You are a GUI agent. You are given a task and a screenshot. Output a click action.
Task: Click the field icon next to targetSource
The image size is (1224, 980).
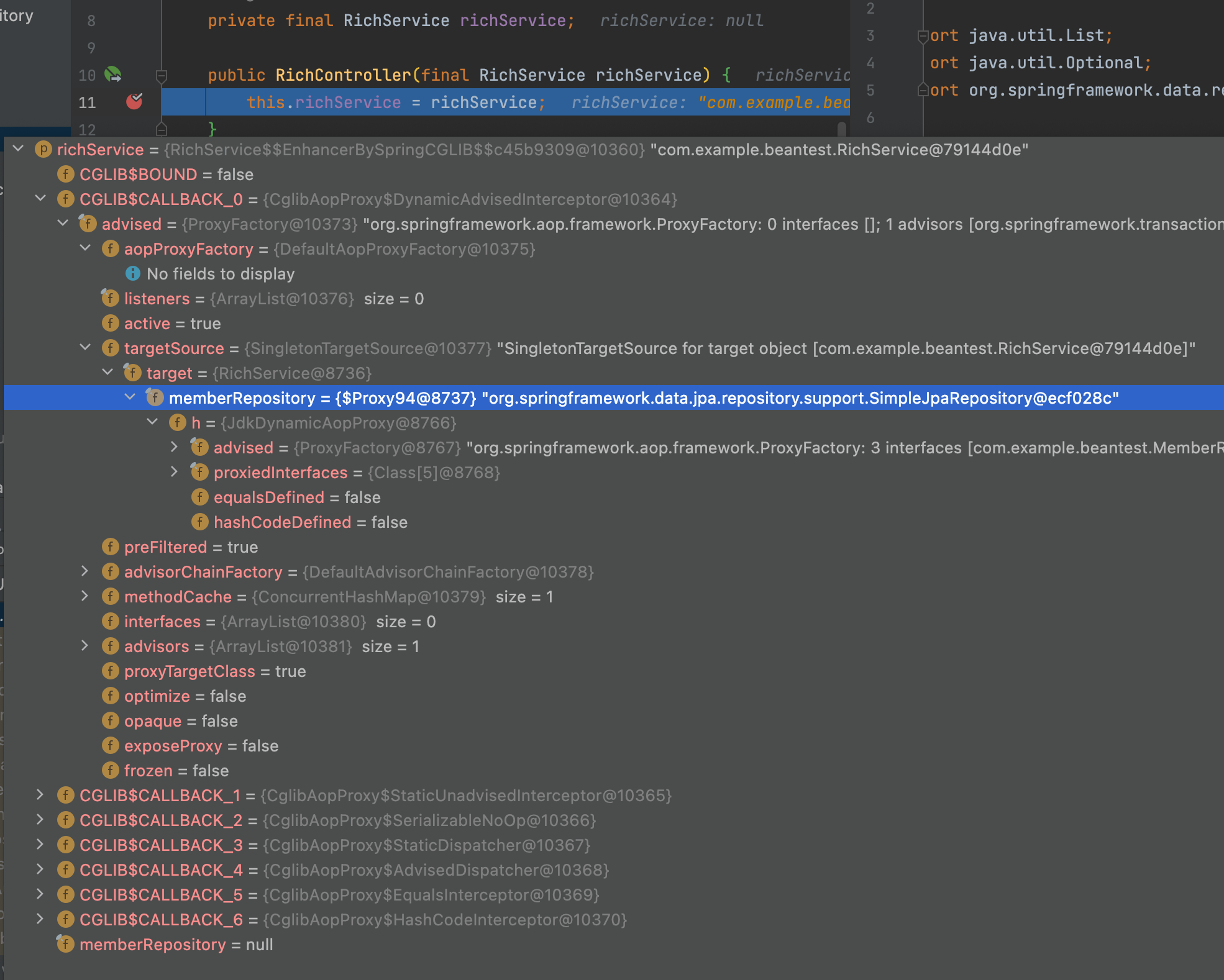(x=110, y=348)
